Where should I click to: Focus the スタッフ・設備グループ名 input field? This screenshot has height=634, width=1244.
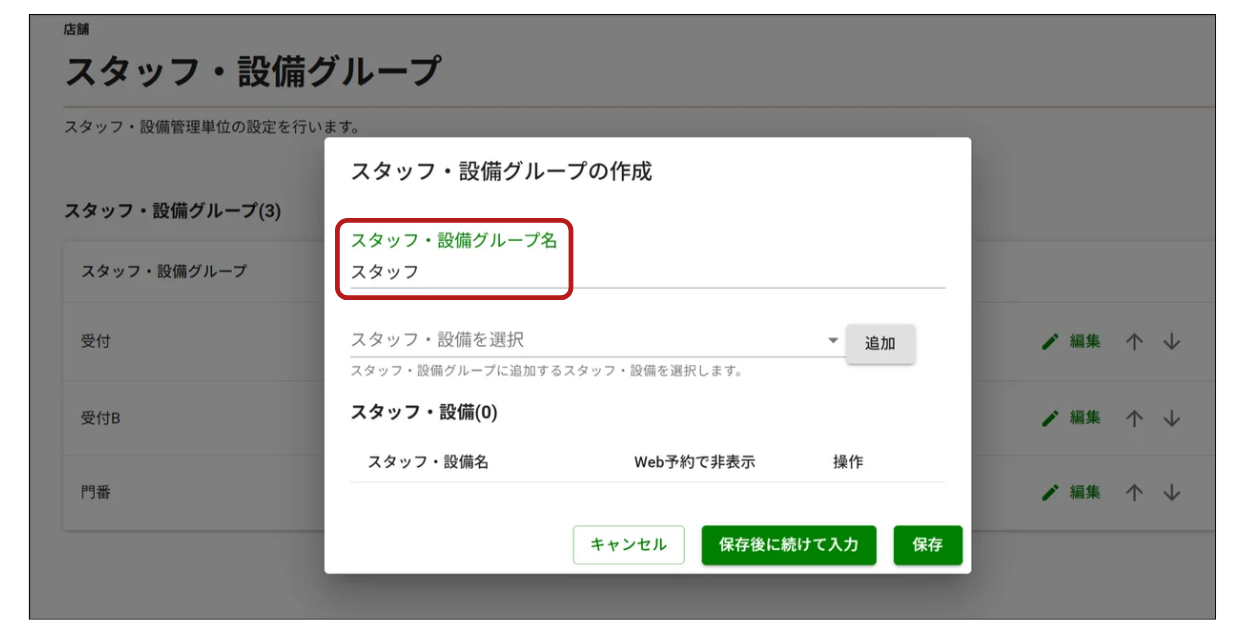(x=647, y=271)
